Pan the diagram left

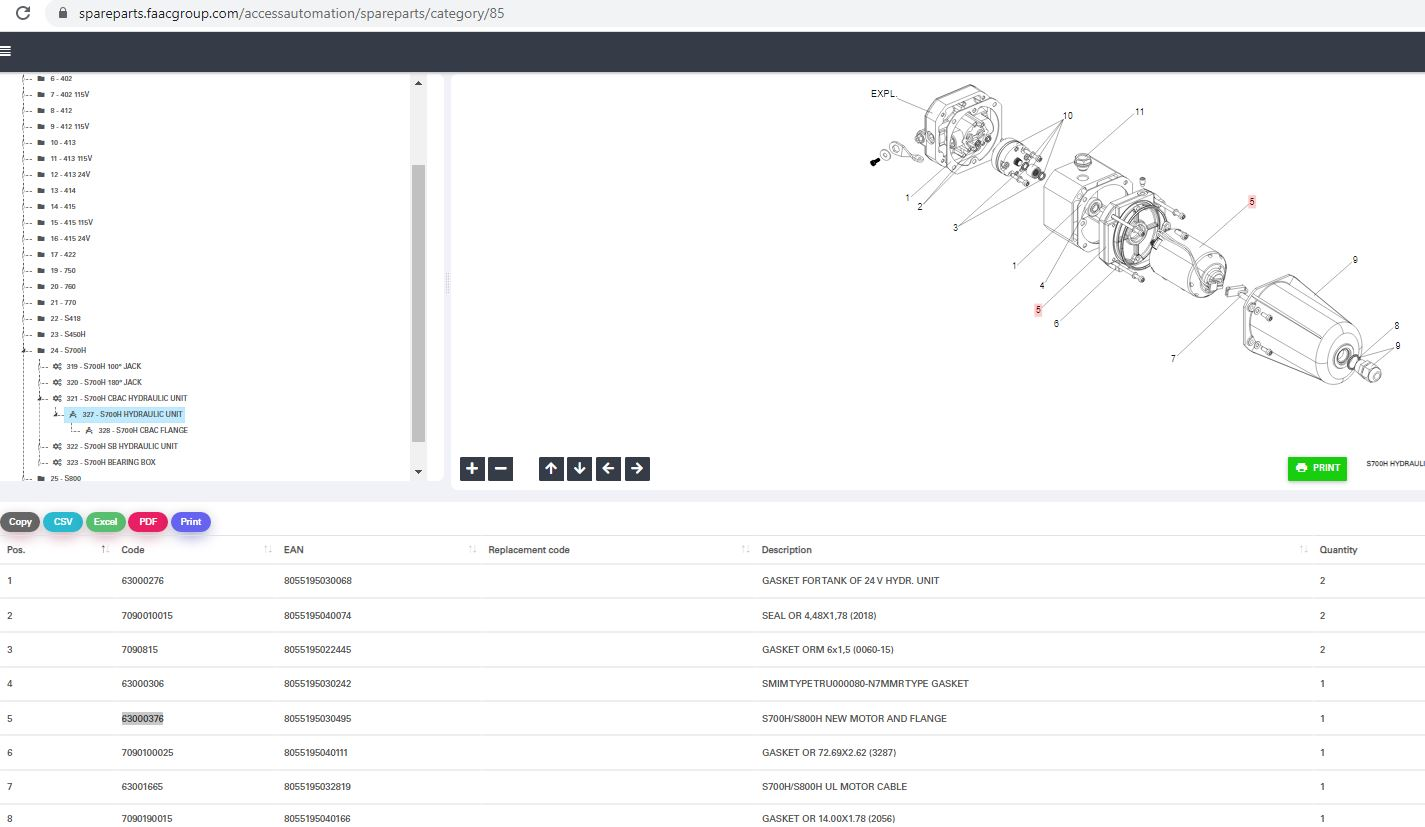[x=608, y=468]
